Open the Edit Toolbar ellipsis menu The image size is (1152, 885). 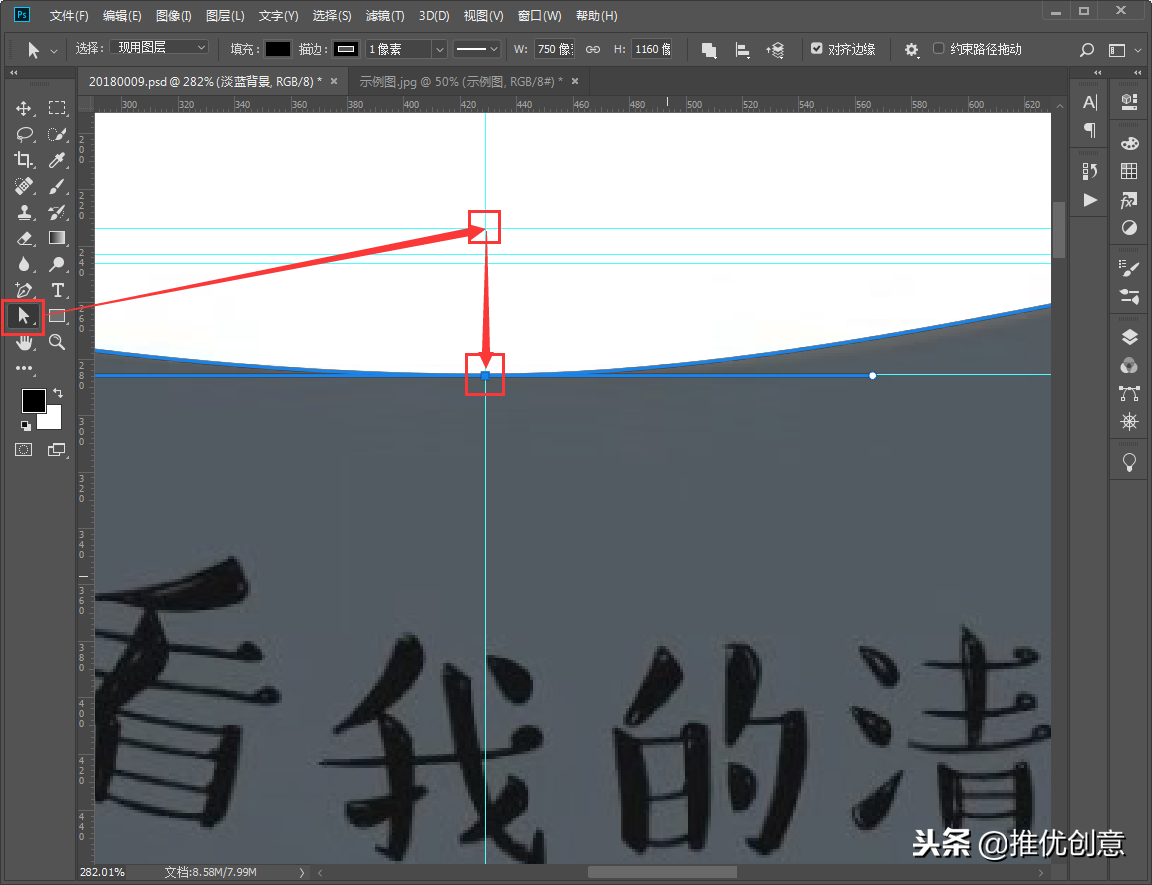[x=24, y=368]
